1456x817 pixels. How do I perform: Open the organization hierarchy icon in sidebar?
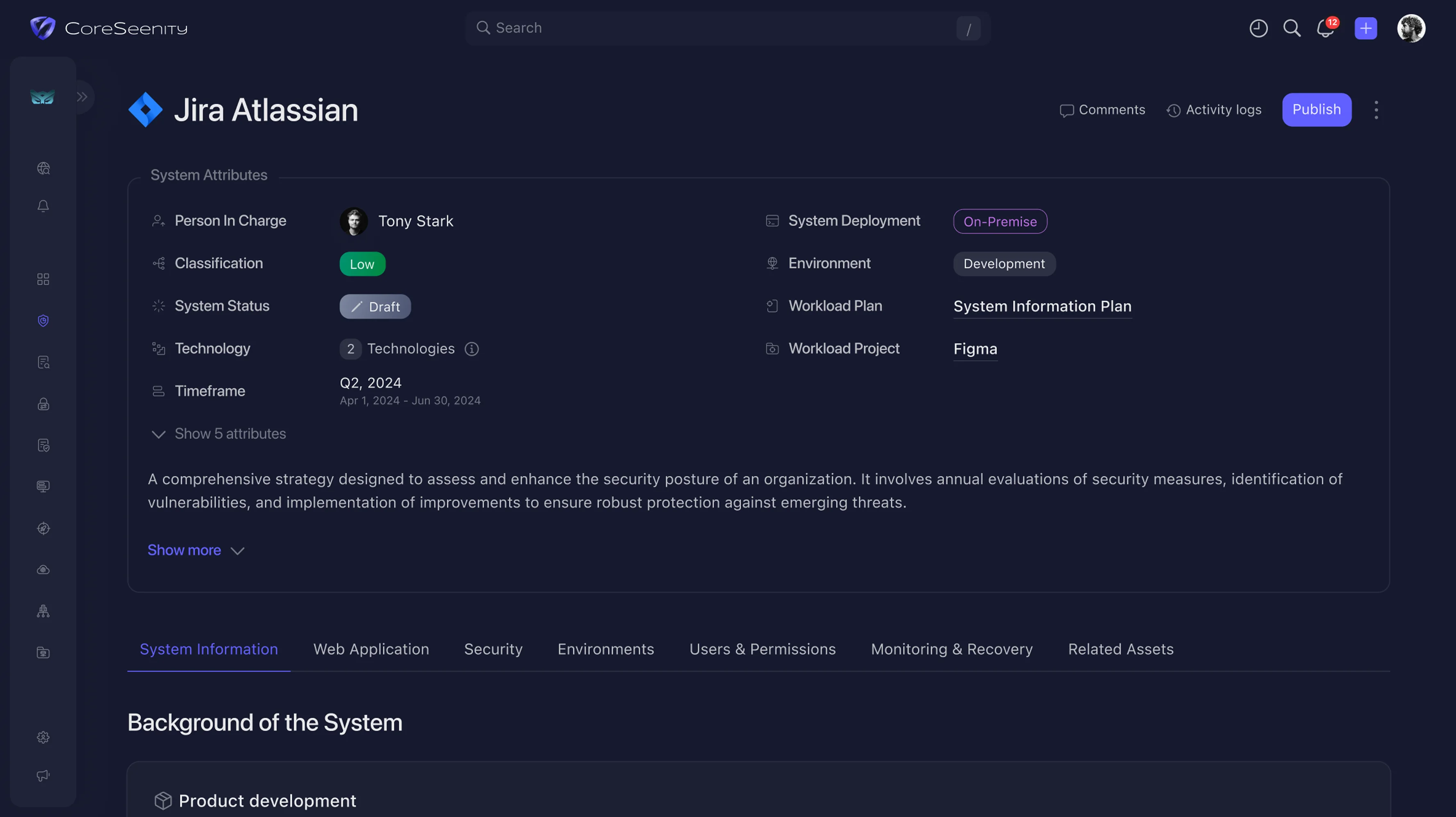(43, 611)
